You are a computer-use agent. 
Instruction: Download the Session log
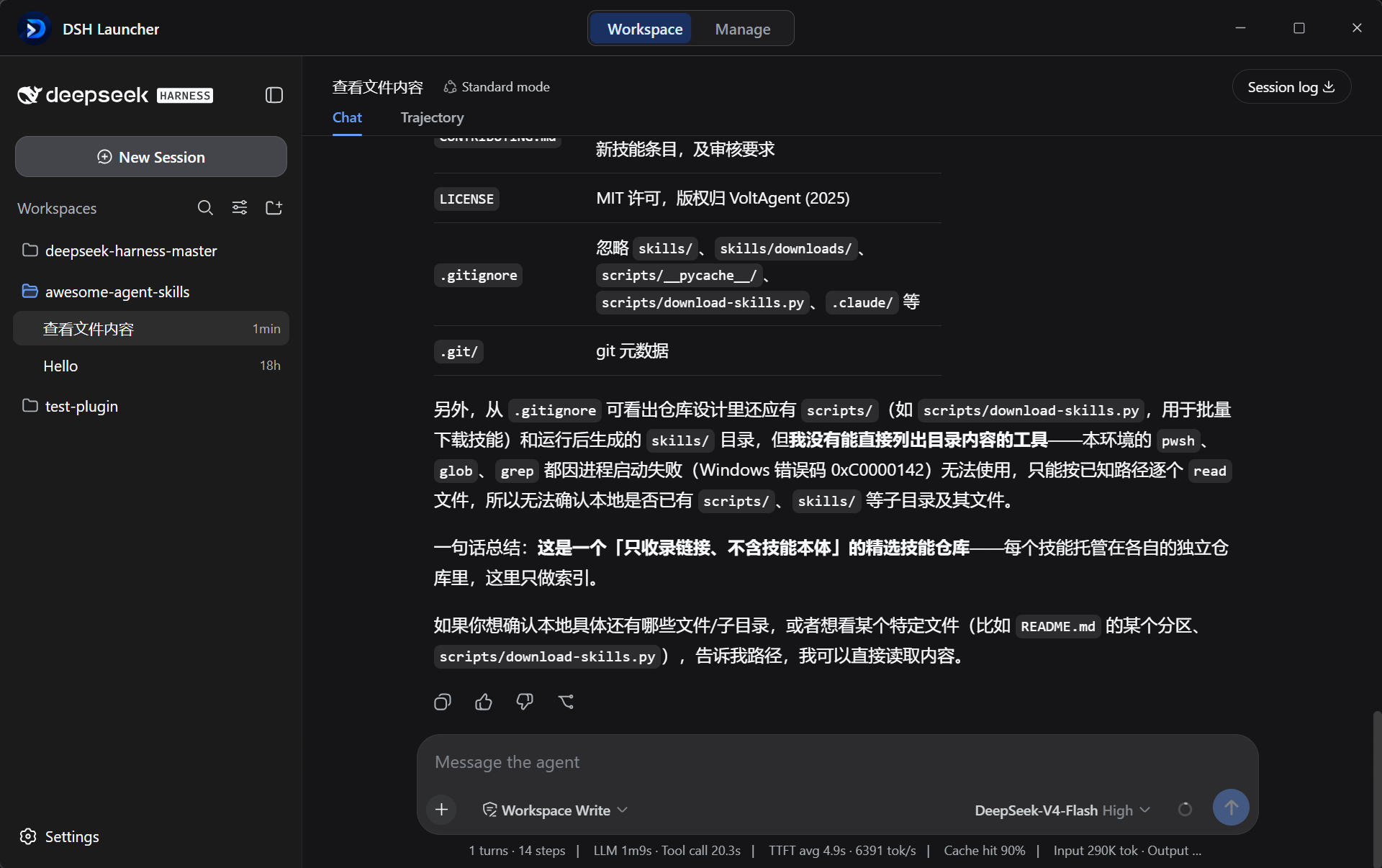1291,87
